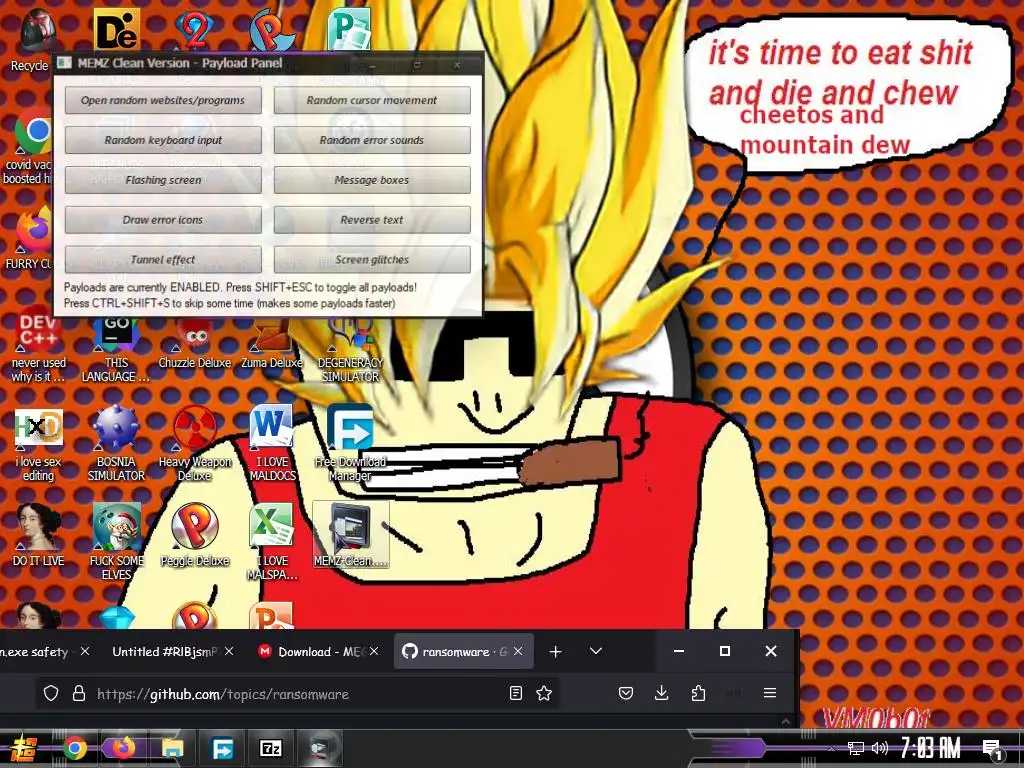The image size is (1024, 768).
Task: Open network status icon in tray
Action: 856,748
